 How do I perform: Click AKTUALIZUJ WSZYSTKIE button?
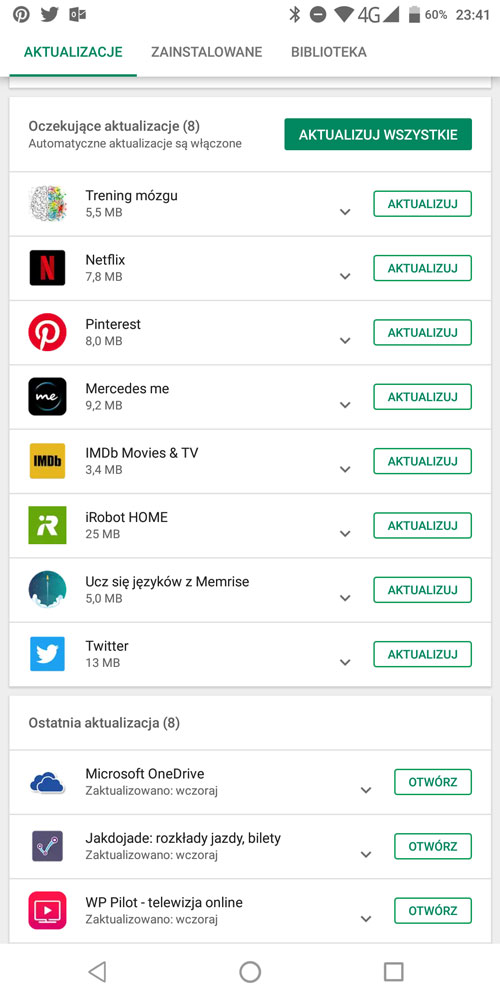point(378,135)
